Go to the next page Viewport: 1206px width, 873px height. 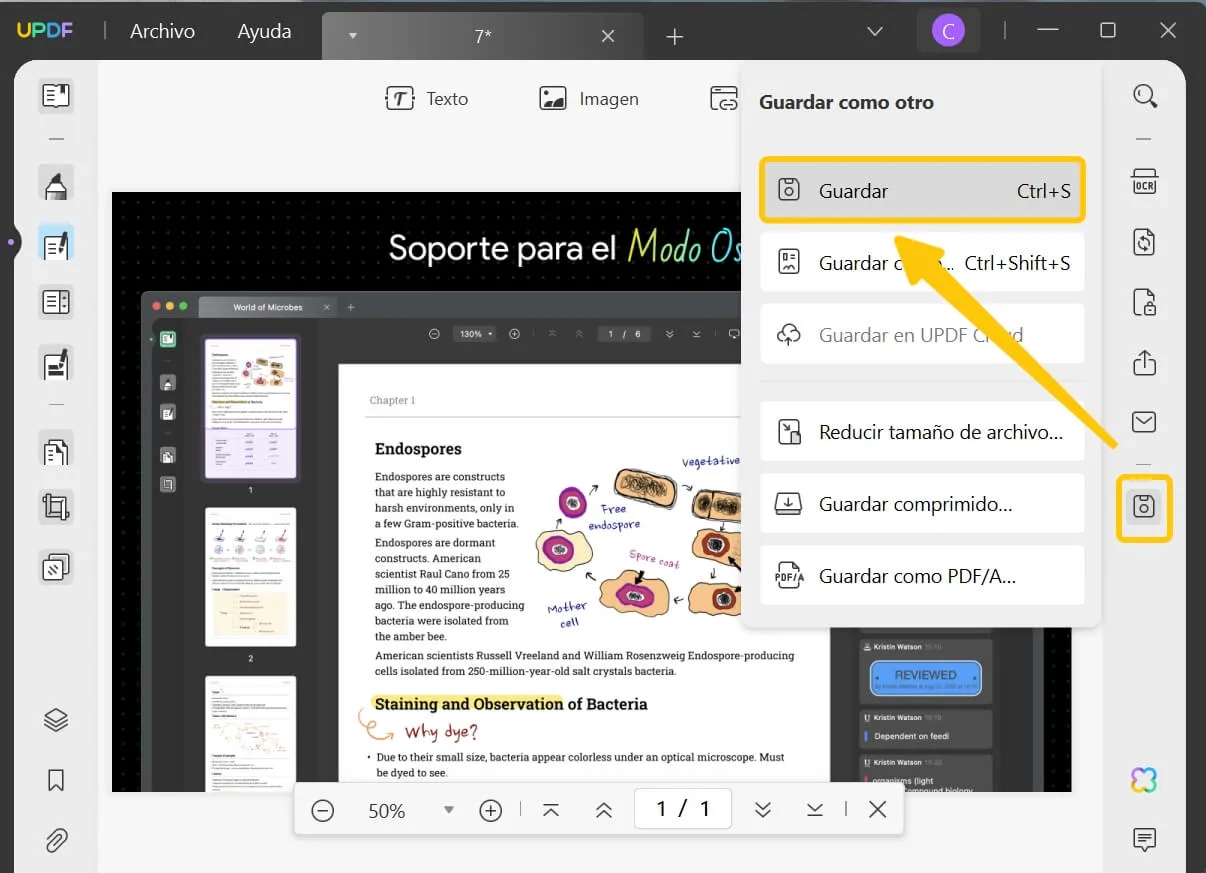coord(763,810)
